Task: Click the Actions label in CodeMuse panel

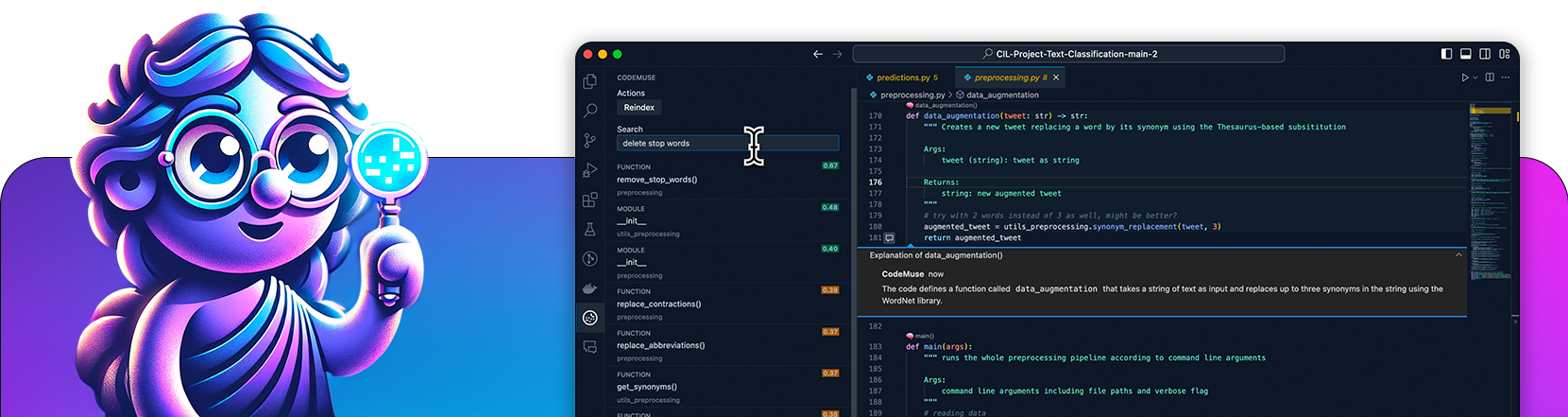Action: (631, 94)
